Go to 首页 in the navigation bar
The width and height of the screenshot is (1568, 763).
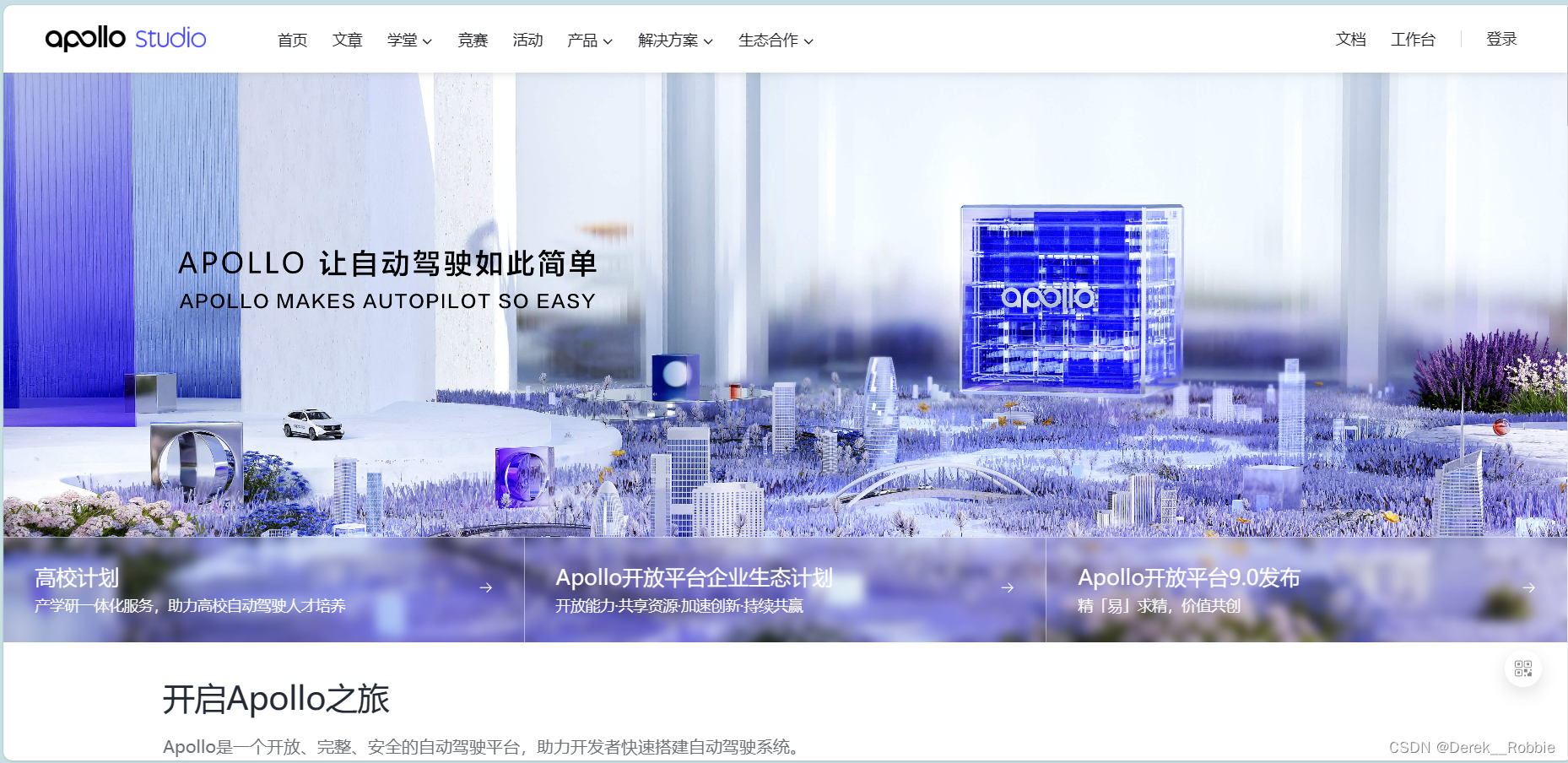293,40
